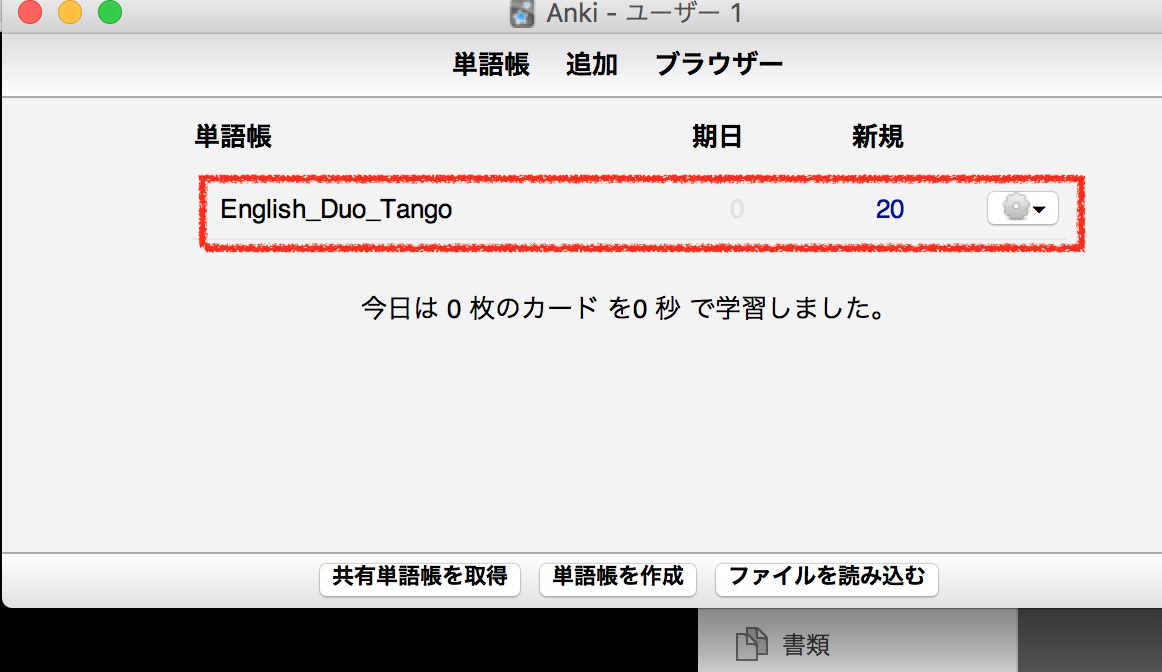Click the 書類 label below window
The image size is (1162, 672).
806,645
